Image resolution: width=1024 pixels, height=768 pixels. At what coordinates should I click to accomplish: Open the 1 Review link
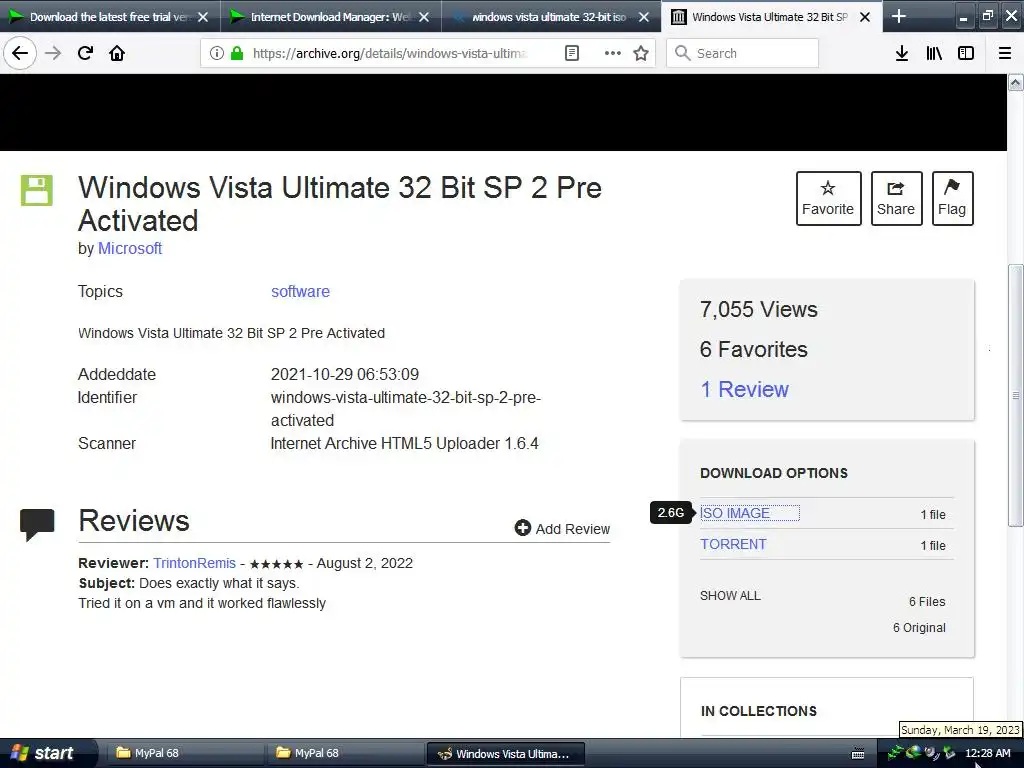[x=744, y=389]
